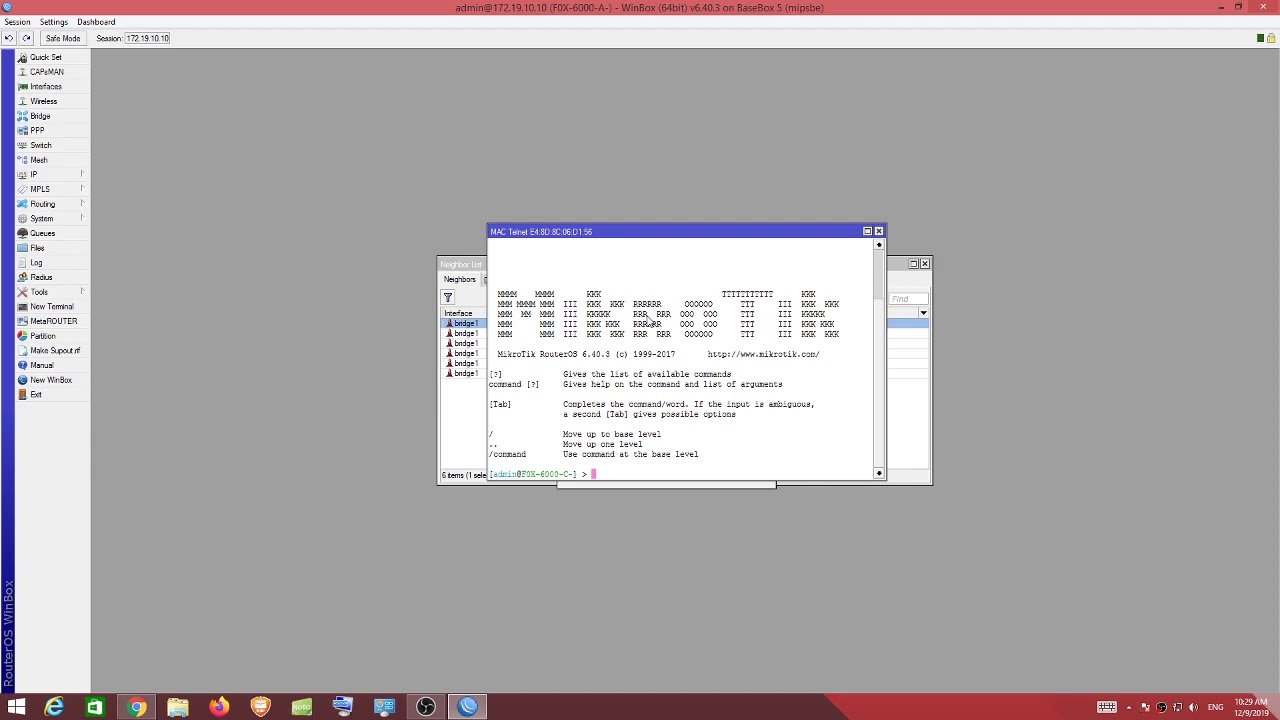Open the Partition menu entry

coord(42,336)
